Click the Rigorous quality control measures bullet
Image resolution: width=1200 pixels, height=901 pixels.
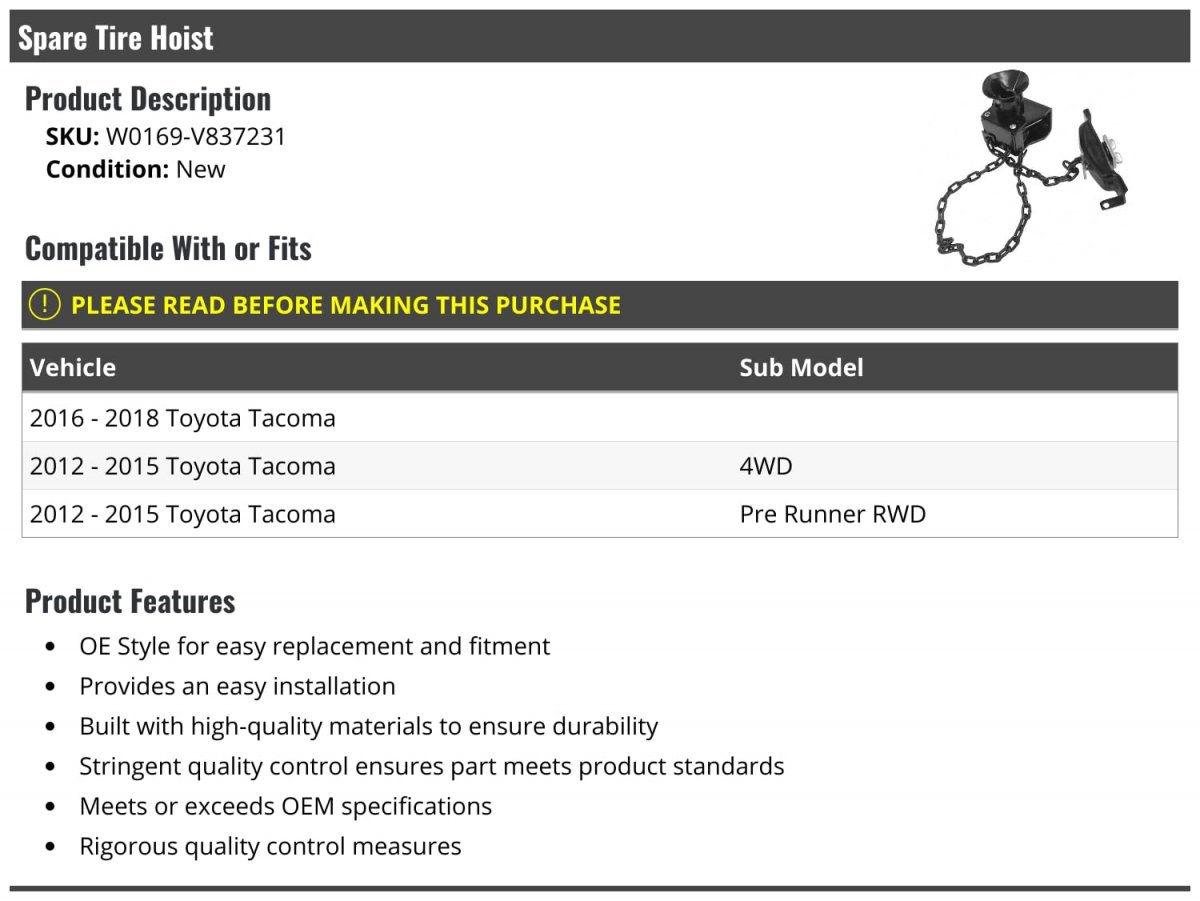click(271, 846)
